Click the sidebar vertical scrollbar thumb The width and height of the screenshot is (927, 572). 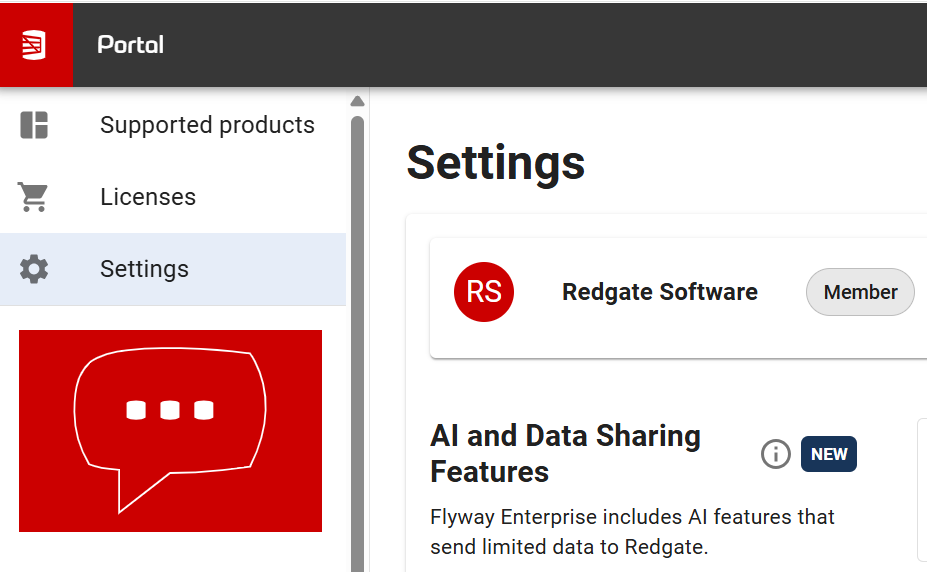357,340
